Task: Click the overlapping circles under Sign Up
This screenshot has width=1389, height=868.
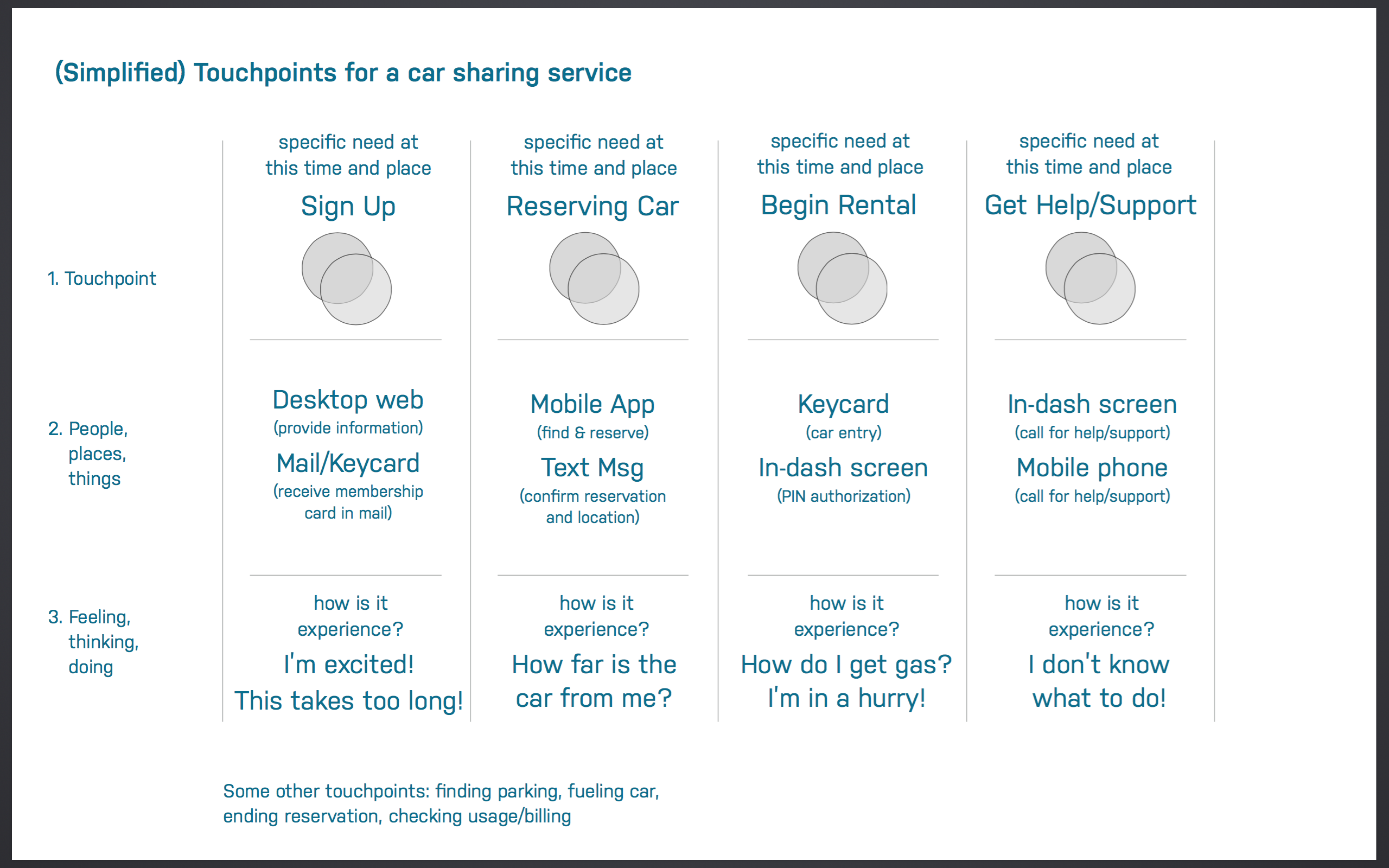Action: click(x=347, y=278)
